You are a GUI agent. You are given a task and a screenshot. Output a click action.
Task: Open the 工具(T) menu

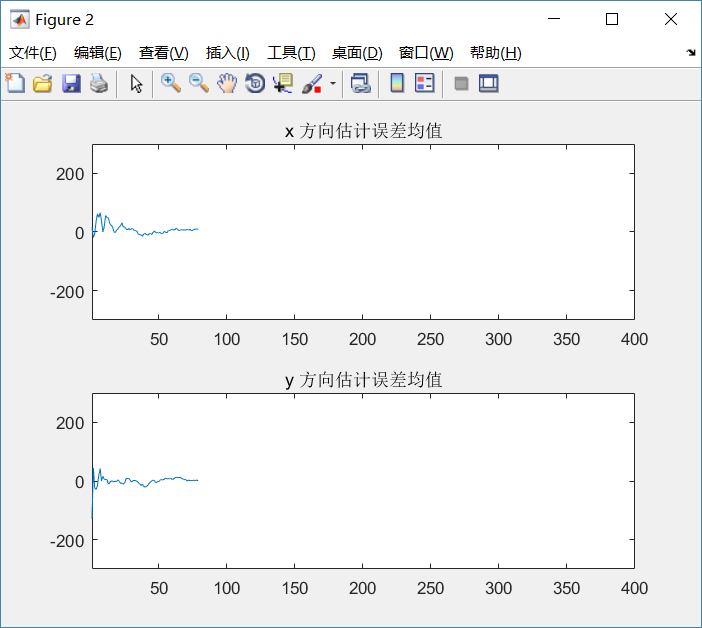(x=291, y=53)
